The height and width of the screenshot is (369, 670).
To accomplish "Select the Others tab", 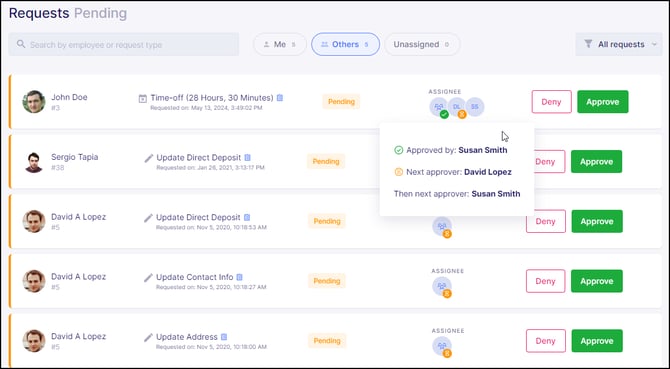I will (345, 44).
